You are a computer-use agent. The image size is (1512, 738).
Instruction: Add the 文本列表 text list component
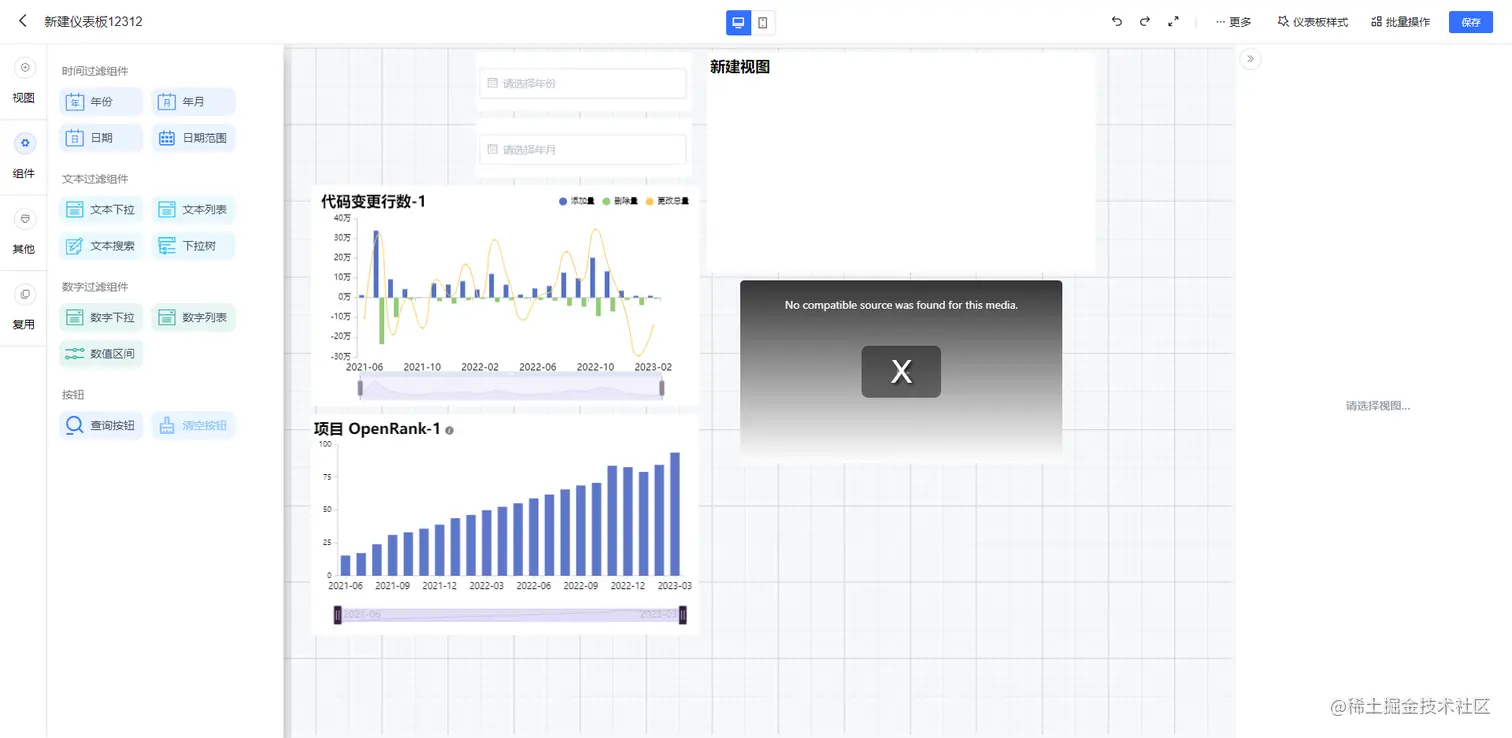193,210
